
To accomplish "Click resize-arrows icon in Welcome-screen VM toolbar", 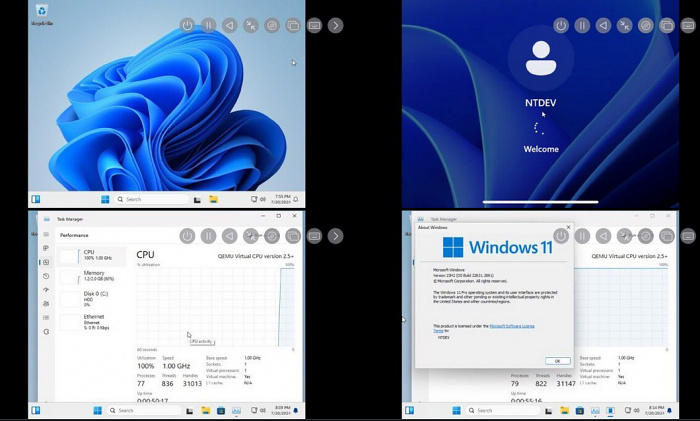I will 625,25.
